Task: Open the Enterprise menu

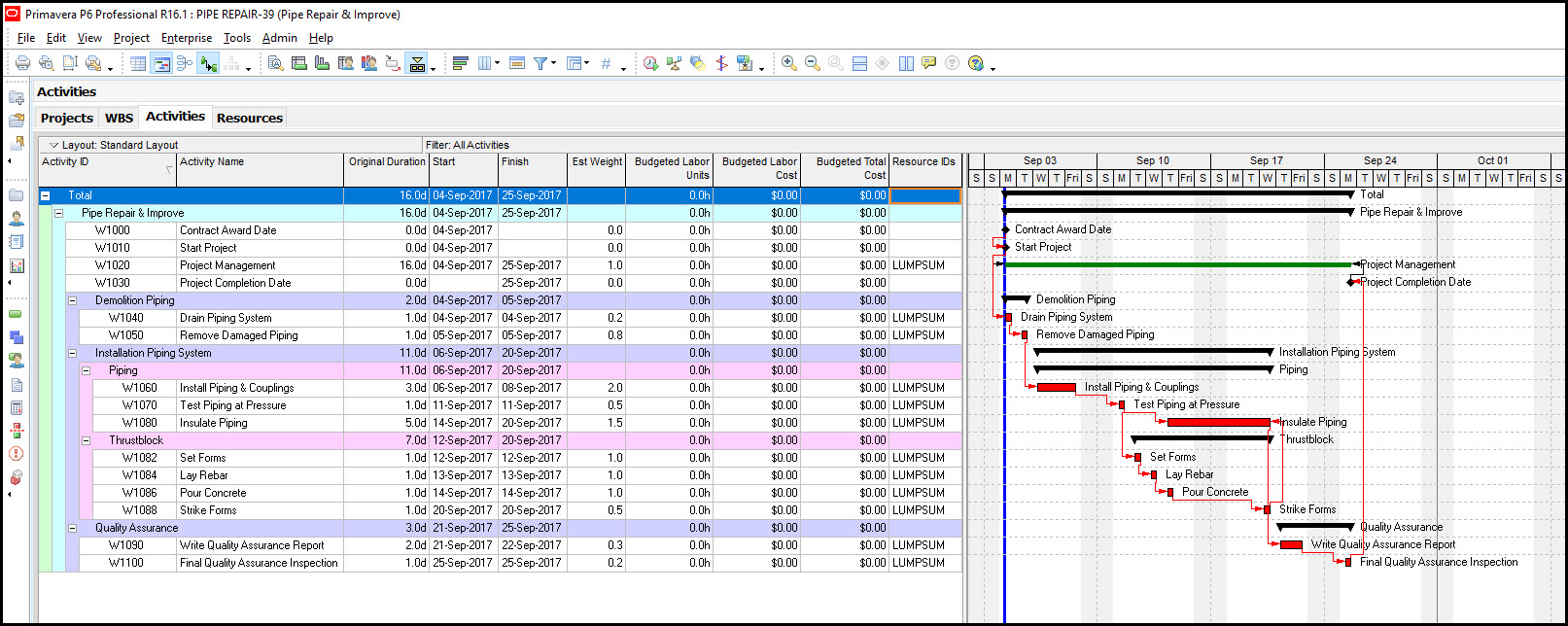Action: coord(186,38)
